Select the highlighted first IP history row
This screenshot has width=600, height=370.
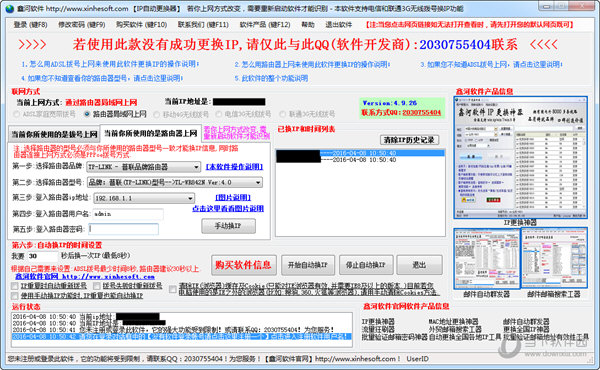pyautogui.click(x=360, y=153)
